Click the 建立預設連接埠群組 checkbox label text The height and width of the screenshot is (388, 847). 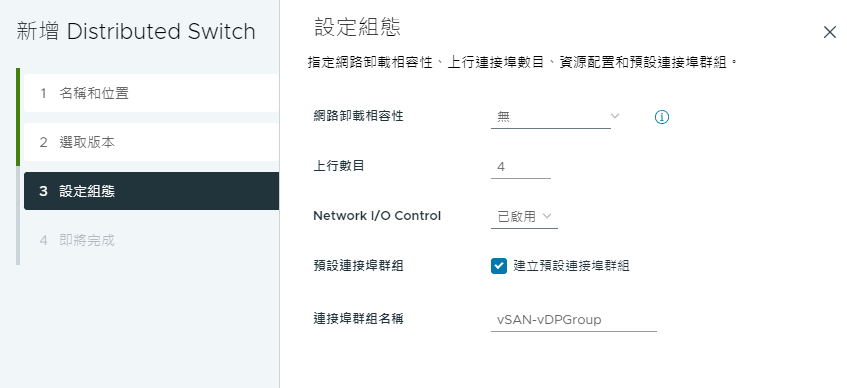[x=572, y=266]
